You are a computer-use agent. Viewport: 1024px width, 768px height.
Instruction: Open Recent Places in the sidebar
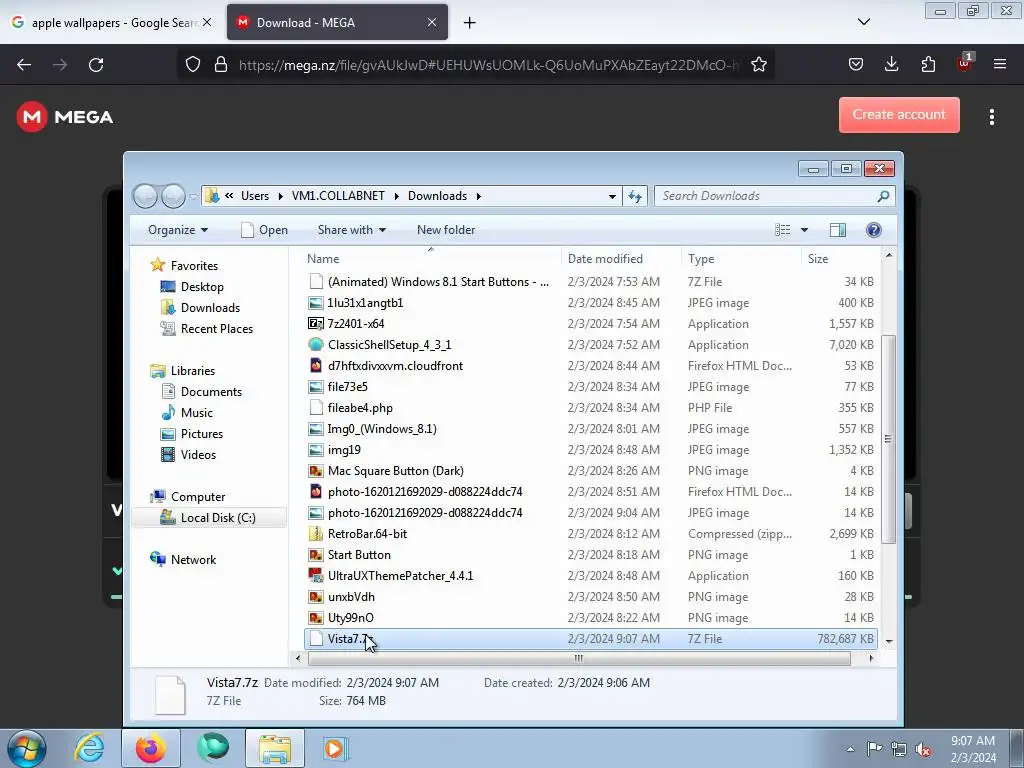(216, 328)
